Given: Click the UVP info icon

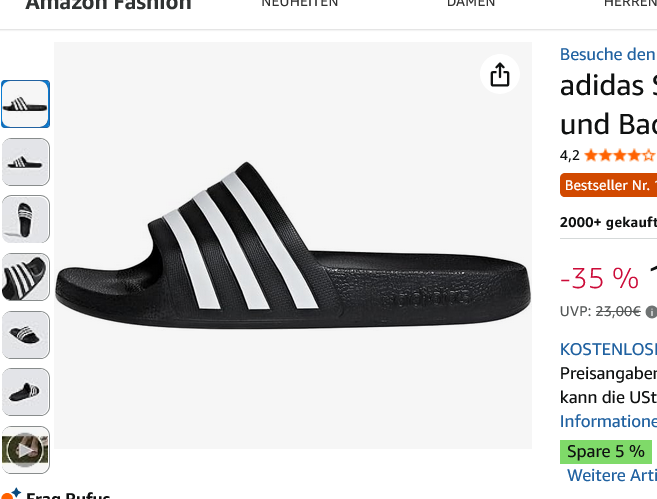Looking at the screenshot, I should coord(651,311).
